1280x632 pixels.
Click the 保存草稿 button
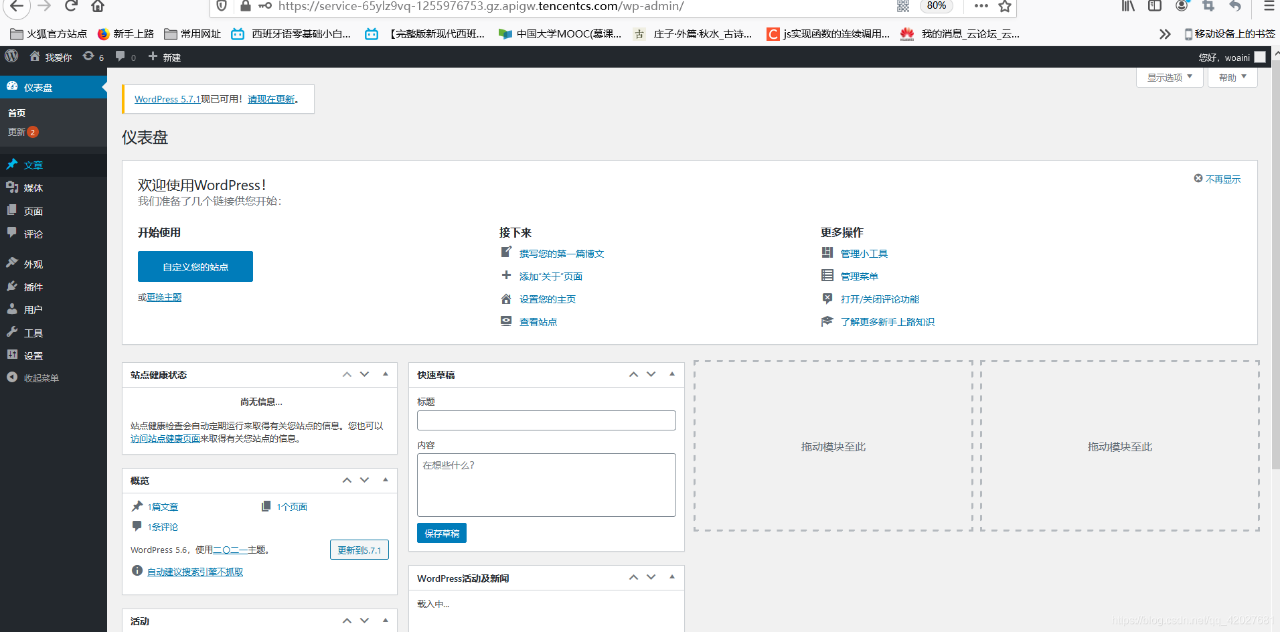(442, 533)
